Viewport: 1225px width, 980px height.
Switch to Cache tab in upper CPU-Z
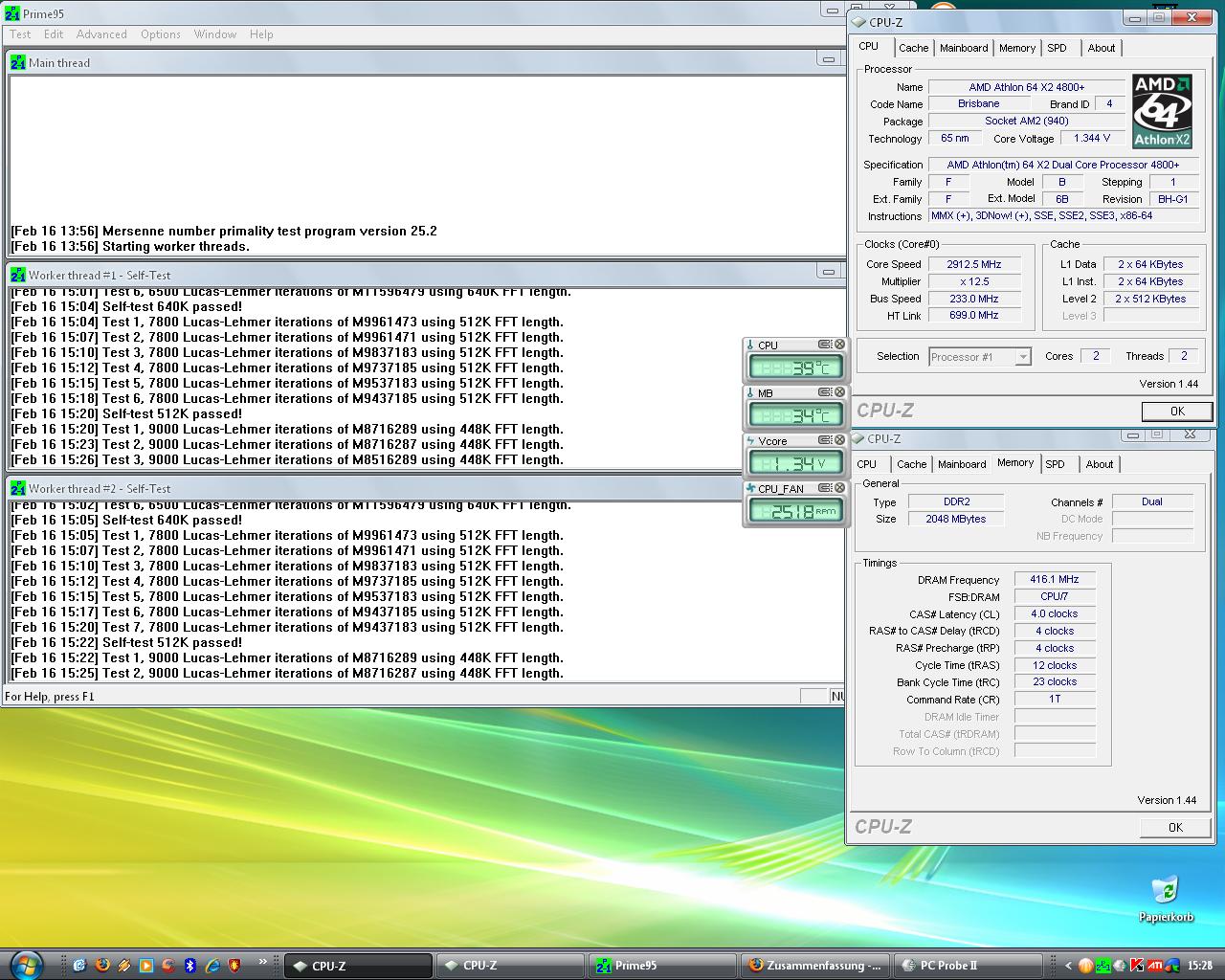click(x=913, y=48)
